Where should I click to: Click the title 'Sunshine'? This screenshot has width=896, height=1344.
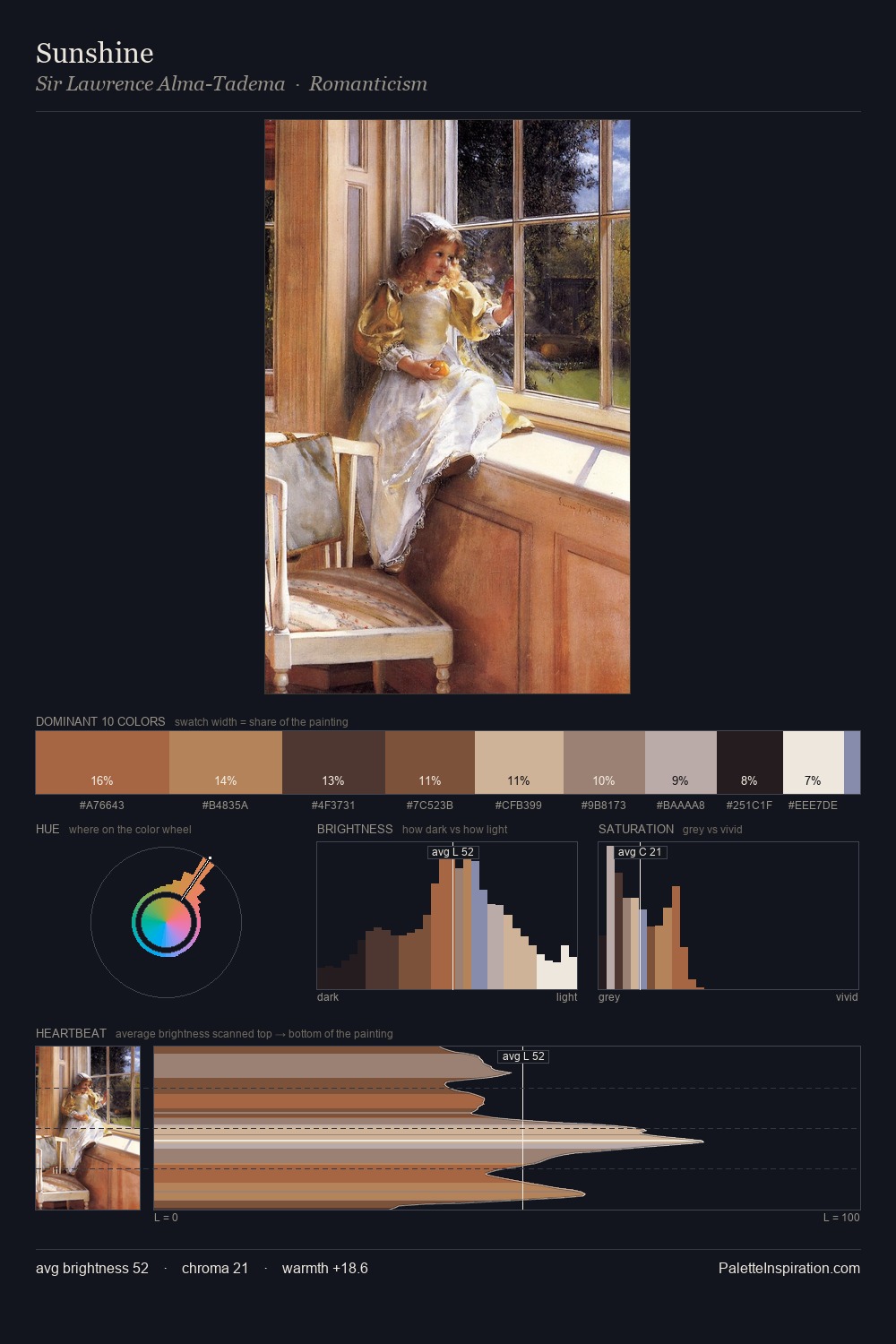coord(95,53)
